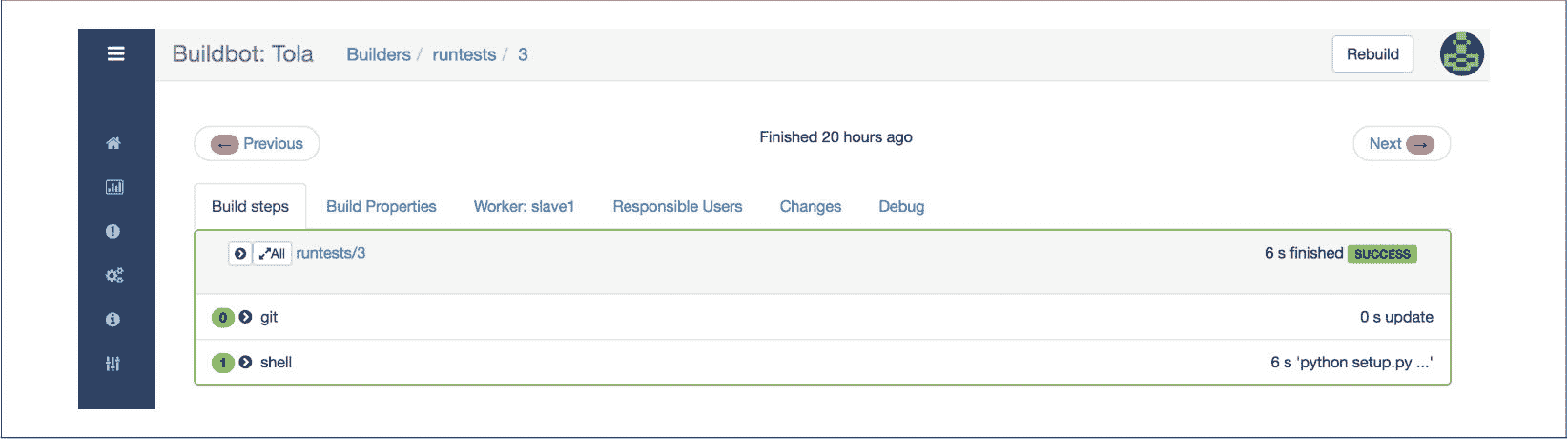Viewport: 1568px width, 439px height.
Task: Toggle expand All steps button
Action: click(272, 254)
